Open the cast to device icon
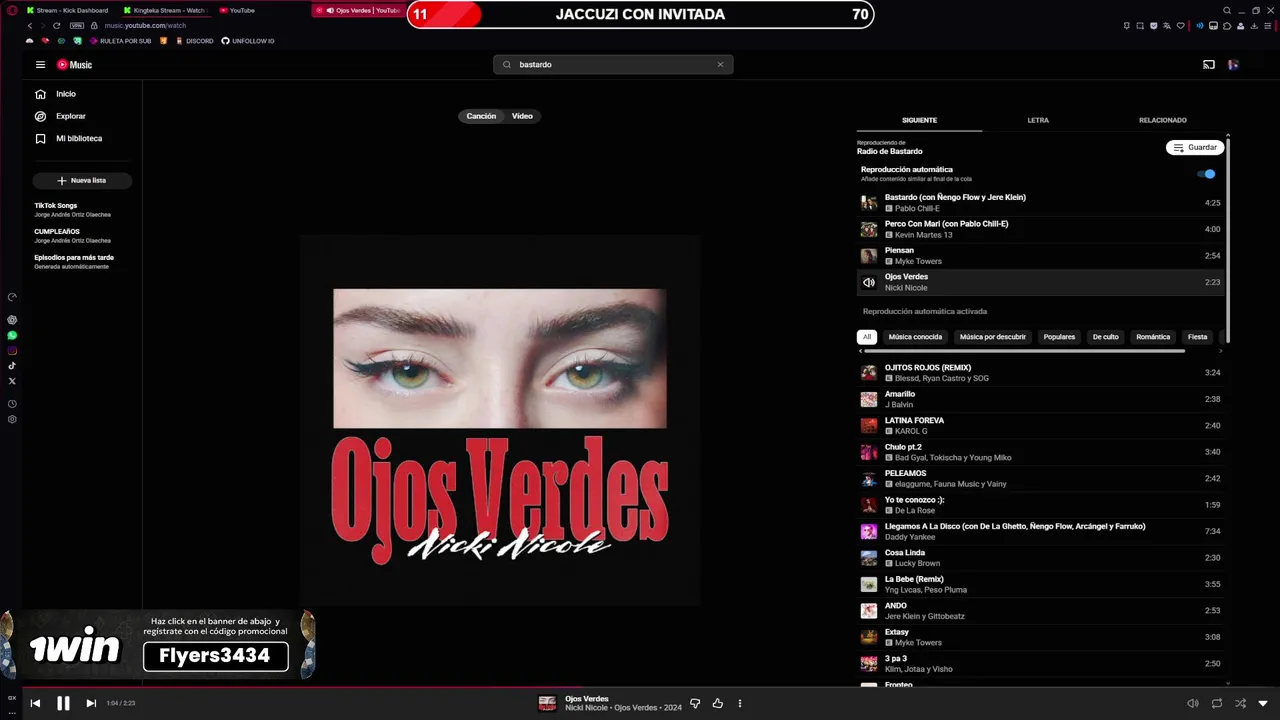The height and width of the screenshot is (720, 1280). tap(1209, 65)
